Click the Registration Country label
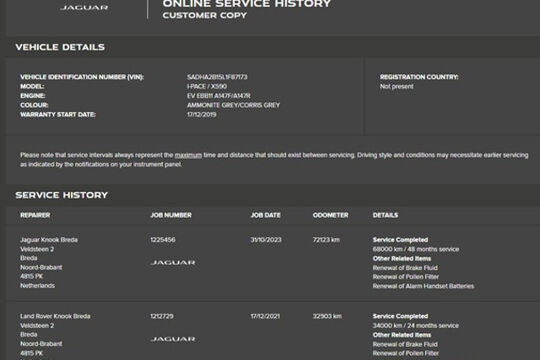Screen dimensions: 540x360 tap(419, 77)
